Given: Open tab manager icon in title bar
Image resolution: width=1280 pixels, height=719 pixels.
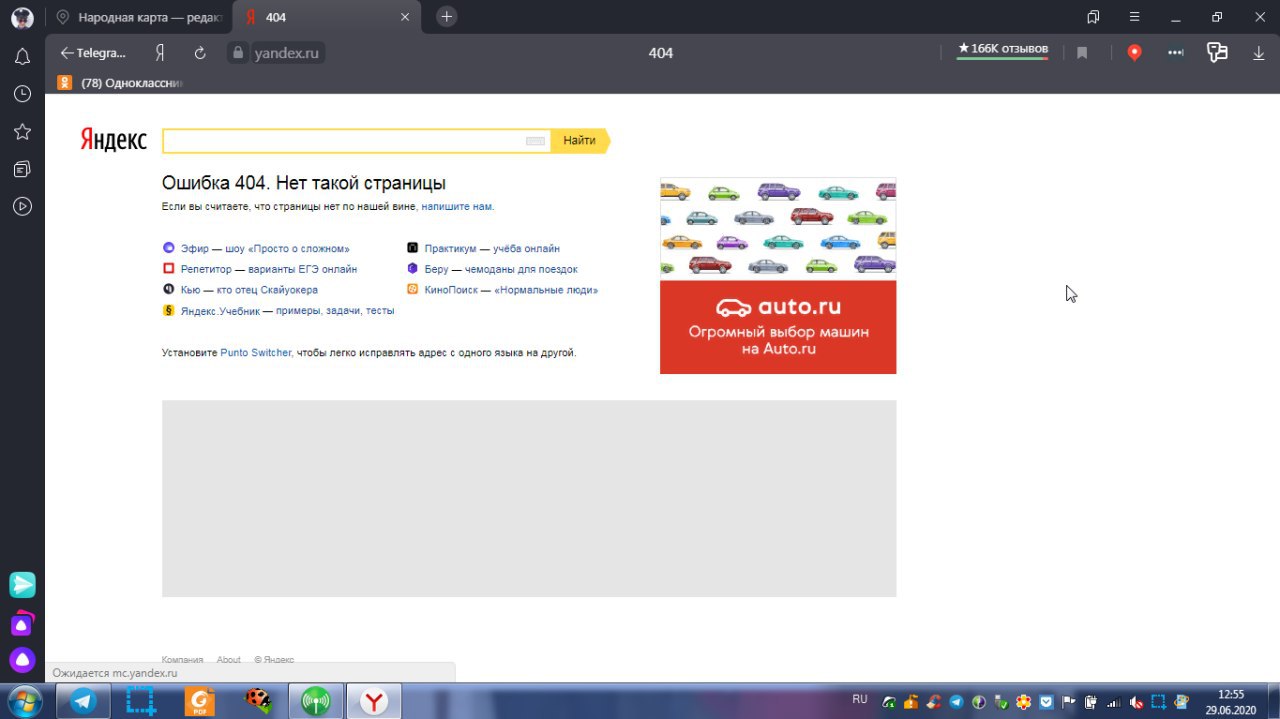Looking at the screenshot, I should [1093, 17].
